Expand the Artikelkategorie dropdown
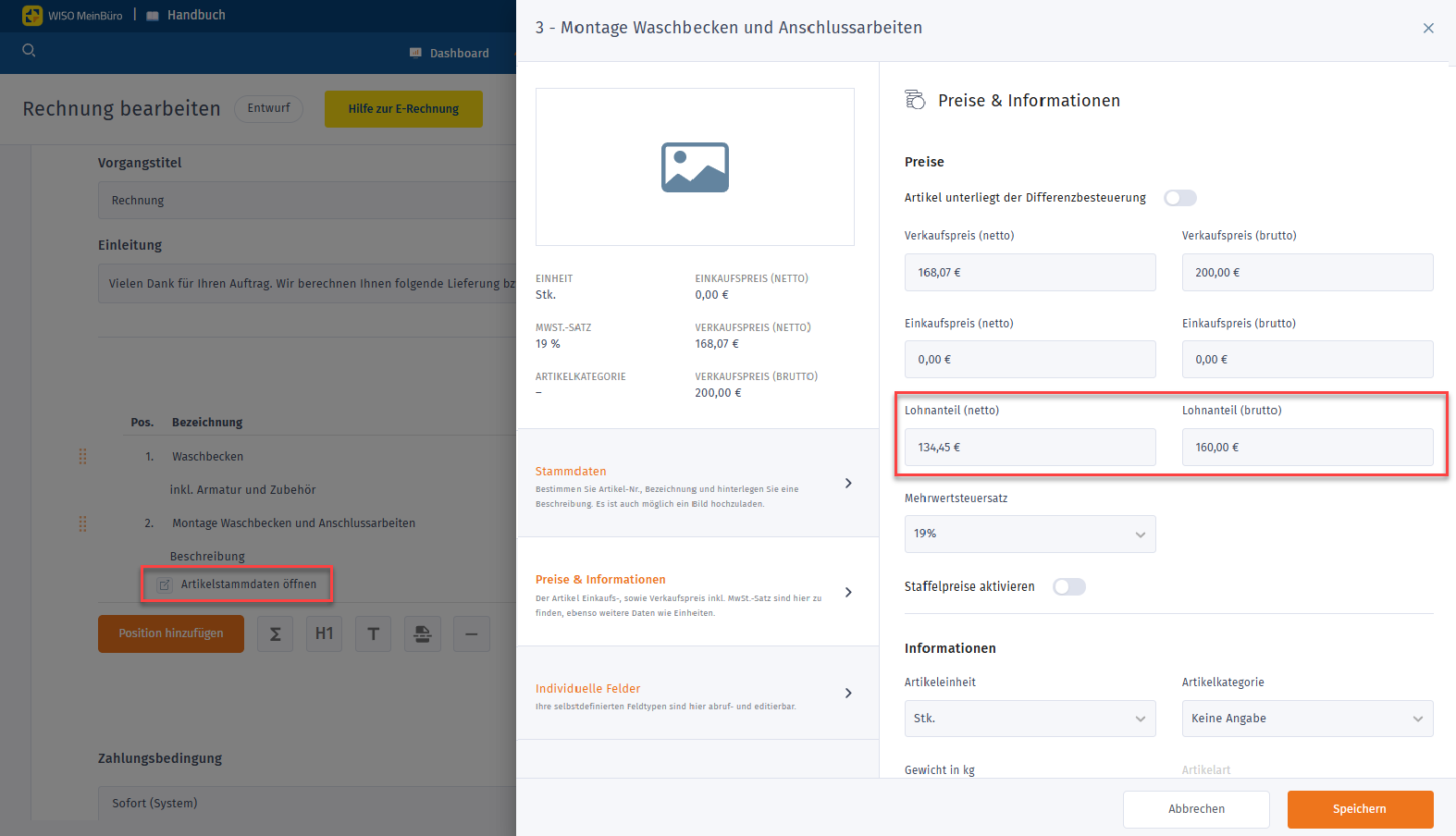1456x836 pixels. click(x=1307, y=719)
